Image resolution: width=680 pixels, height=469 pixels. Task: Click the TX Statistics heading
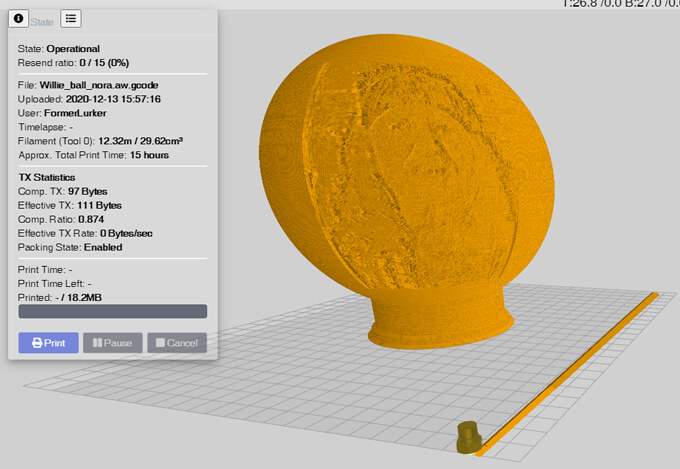point(47,177)
